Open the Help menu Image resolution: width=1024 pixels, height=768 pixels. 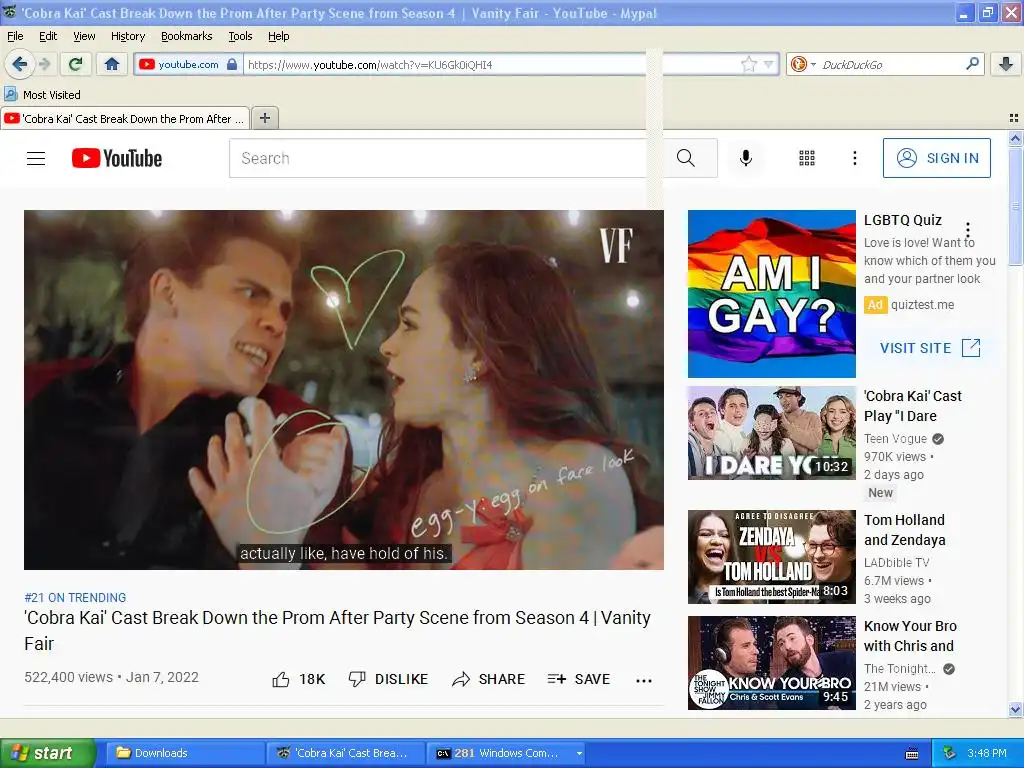coord(278,36)
